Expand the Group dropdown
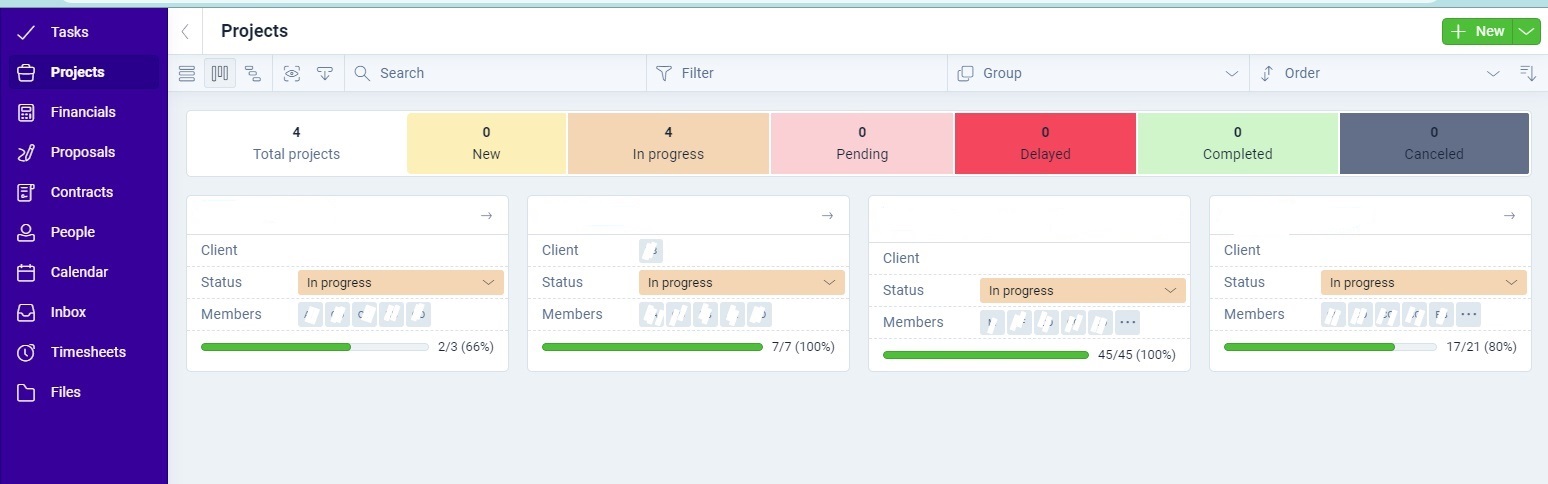 click(1098, 73)
